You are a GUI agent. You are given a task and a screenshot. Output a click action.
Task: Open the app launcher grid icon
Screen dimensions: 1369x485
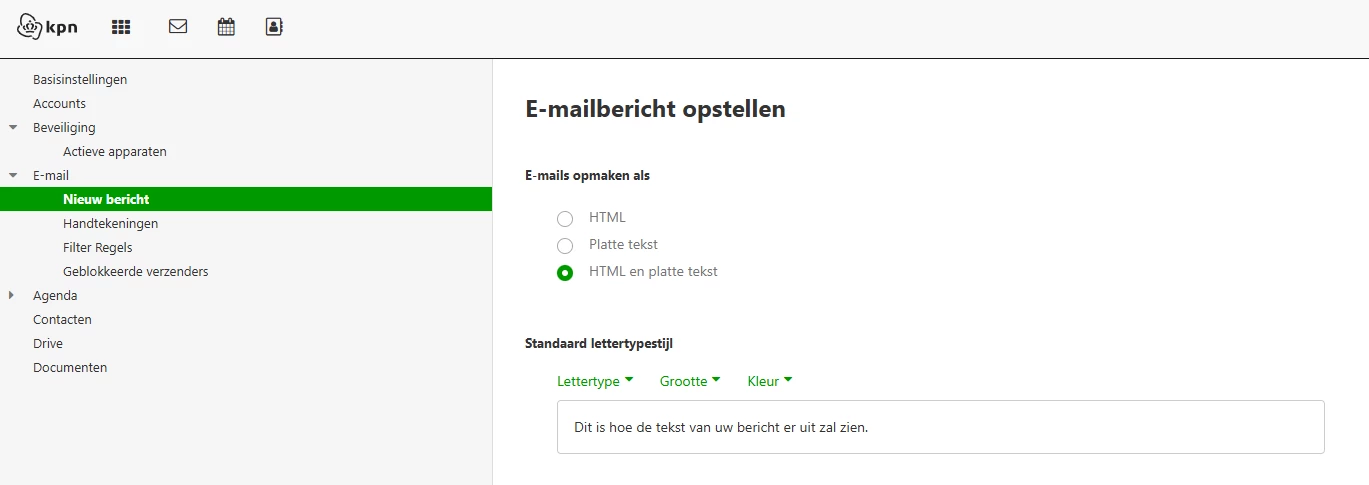coord(121,27)
